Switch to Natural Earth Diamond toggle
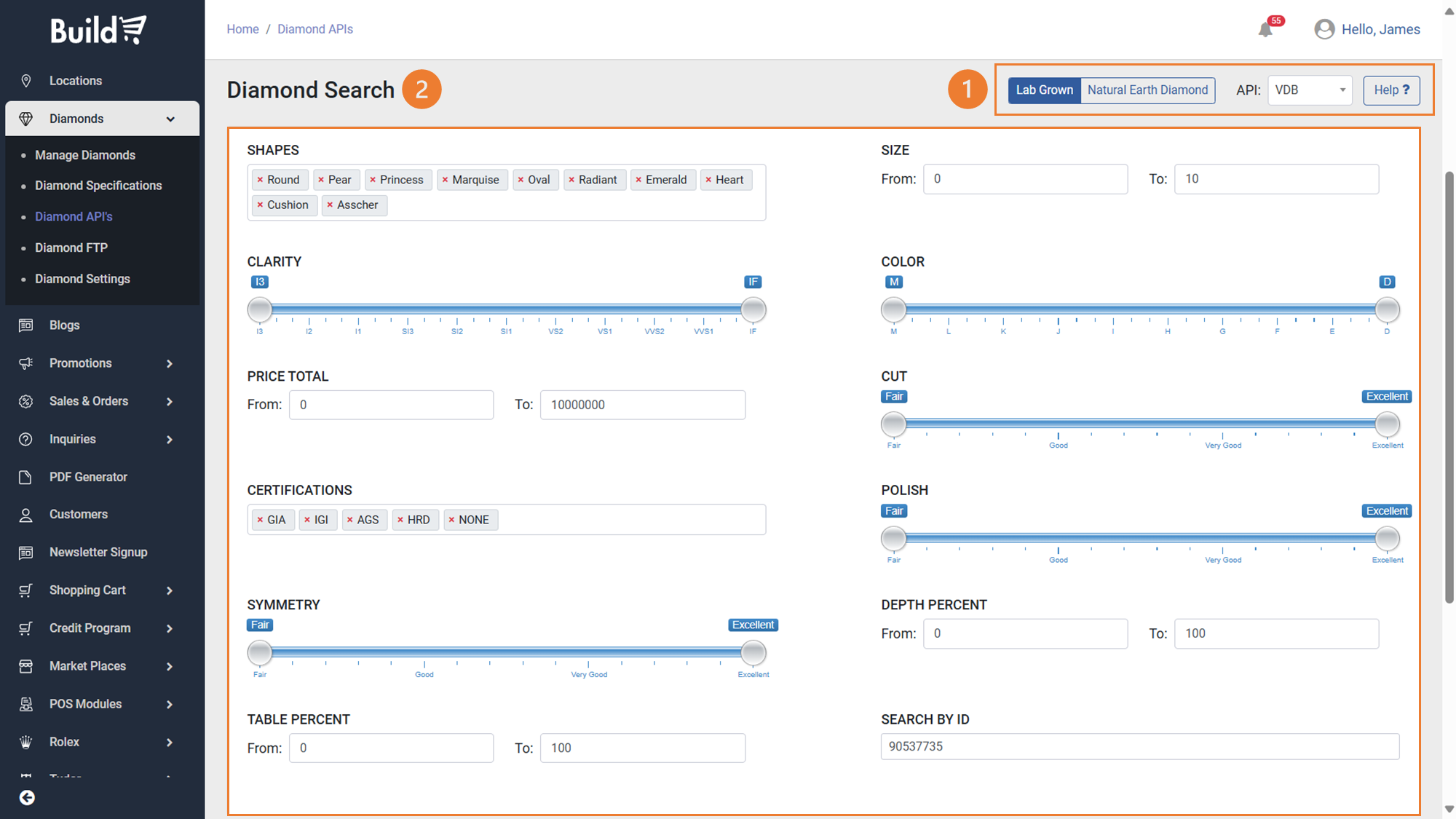This screenshot has width=1456, height=819. pos(1147,90)
